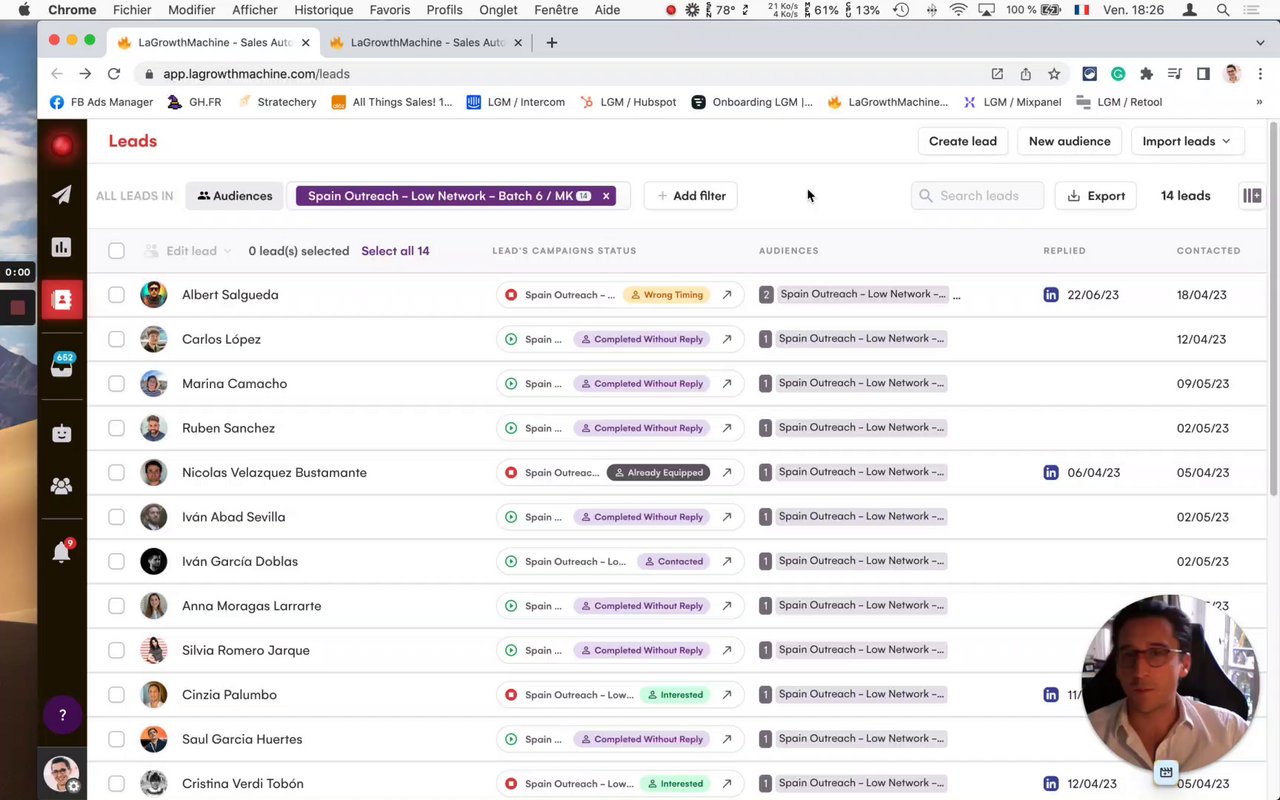This screenshot has height=800, width=1280.
Task: Toggle the select-all header checkbox
Action: 117,251
